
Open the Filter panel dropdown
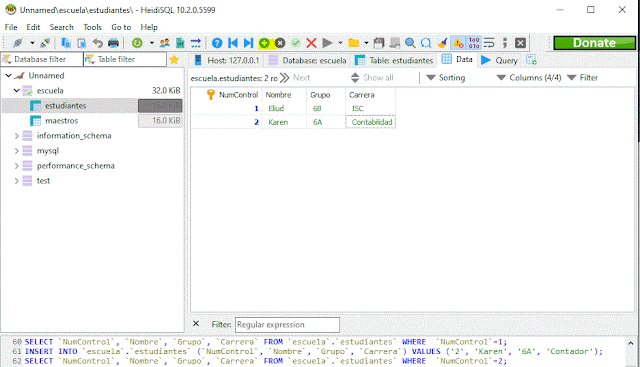582,78
